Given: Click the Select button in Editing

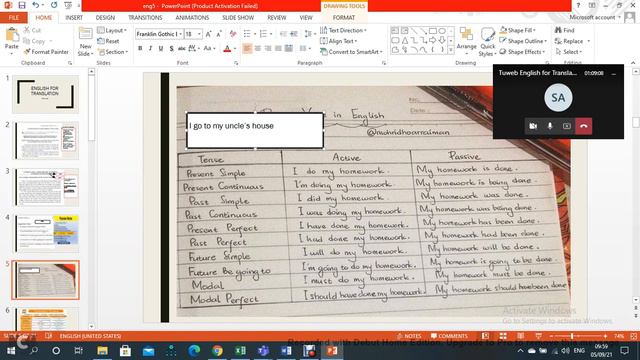Looking at the screenshot, I should coord(568,52).
